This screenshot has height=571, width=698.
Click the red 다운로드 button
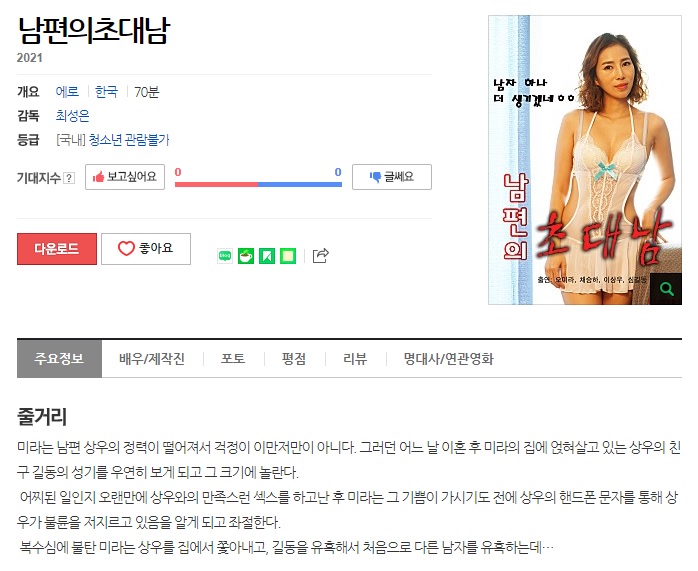pos(57,249)
